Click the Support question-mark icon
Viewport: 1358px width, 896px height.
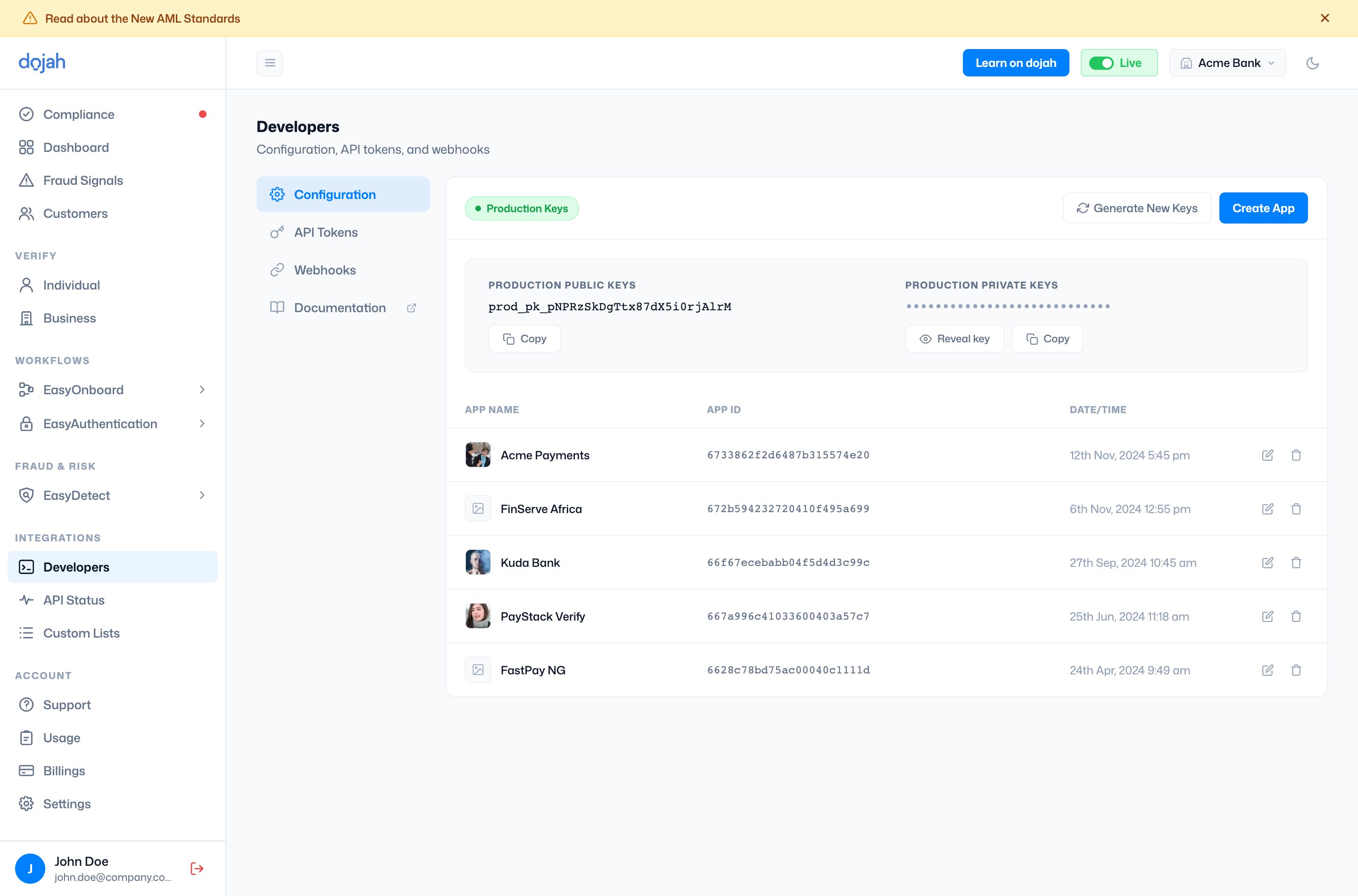[26, 705]
